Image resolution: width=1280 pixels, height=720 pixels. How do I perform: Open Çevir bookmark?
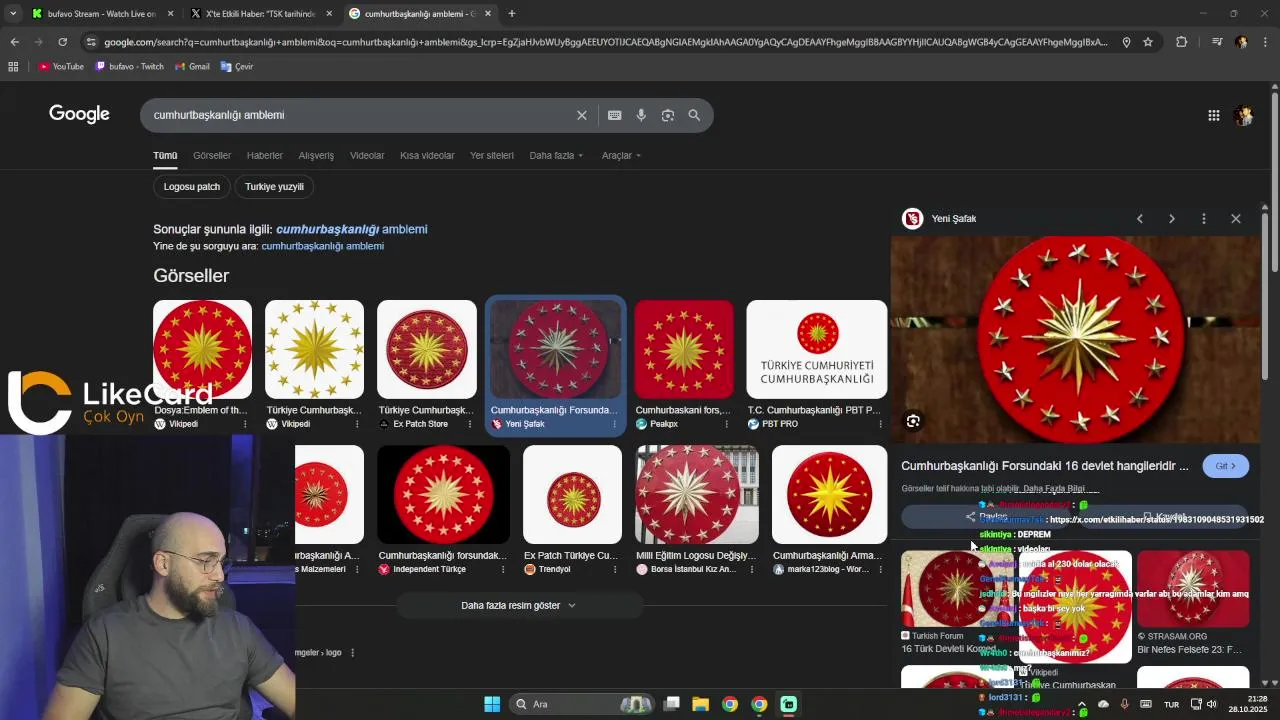point(237,66)
